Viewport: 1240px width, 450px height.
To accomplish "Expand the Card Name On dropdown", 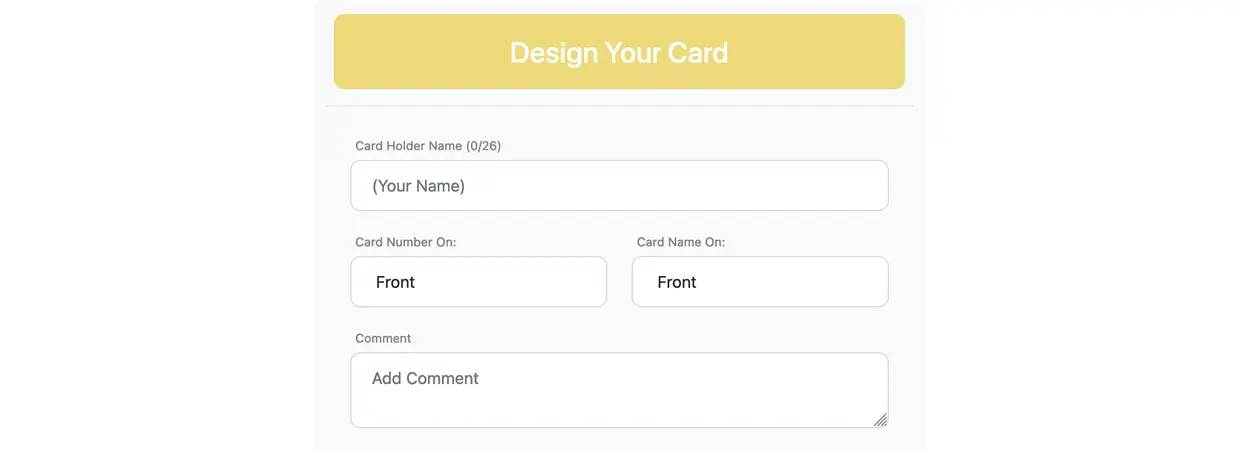I will 759,282.
